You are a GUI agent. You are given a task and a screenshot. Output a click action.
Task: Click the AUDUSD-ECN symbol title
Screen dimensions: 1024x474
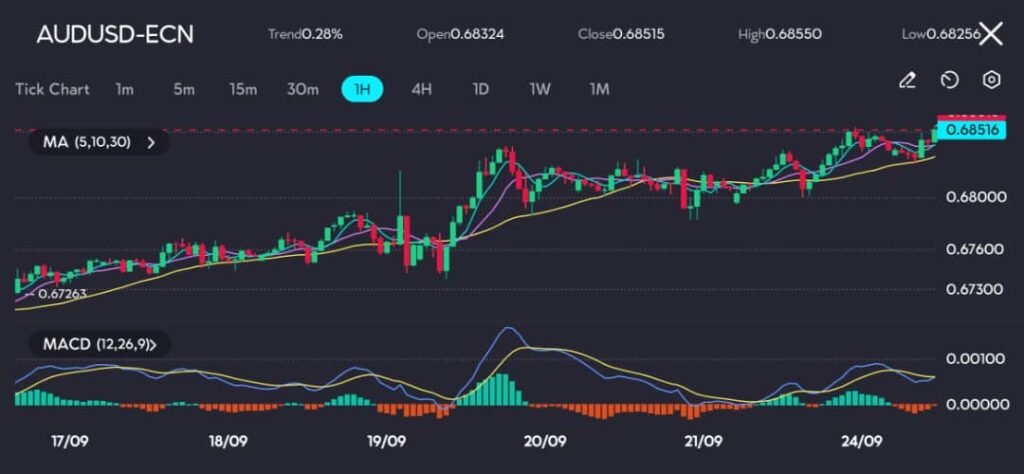pyautogui.click(x=115, y=34)
